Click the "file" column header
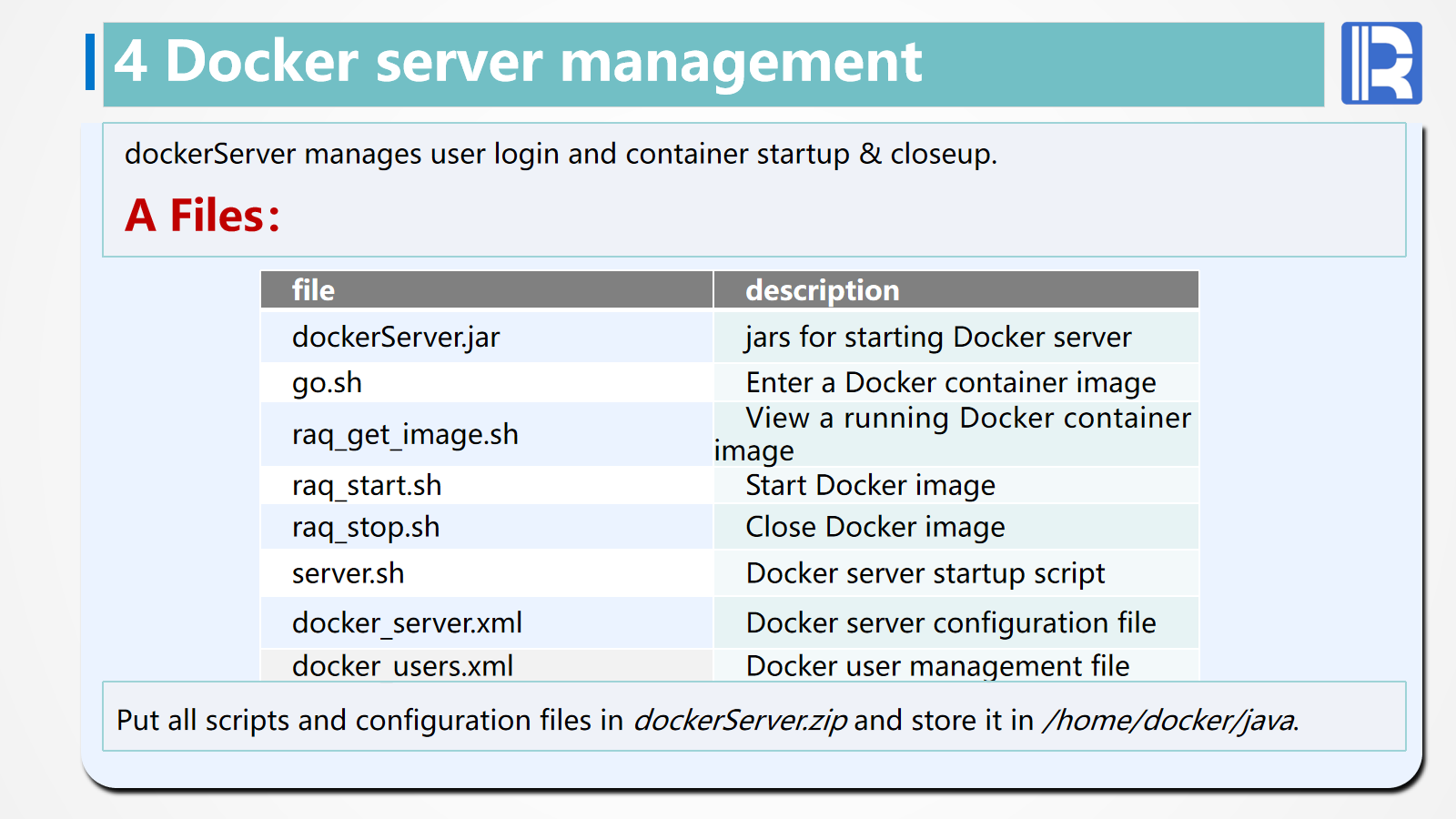1456x819 pixels. [x=313, y=290]
